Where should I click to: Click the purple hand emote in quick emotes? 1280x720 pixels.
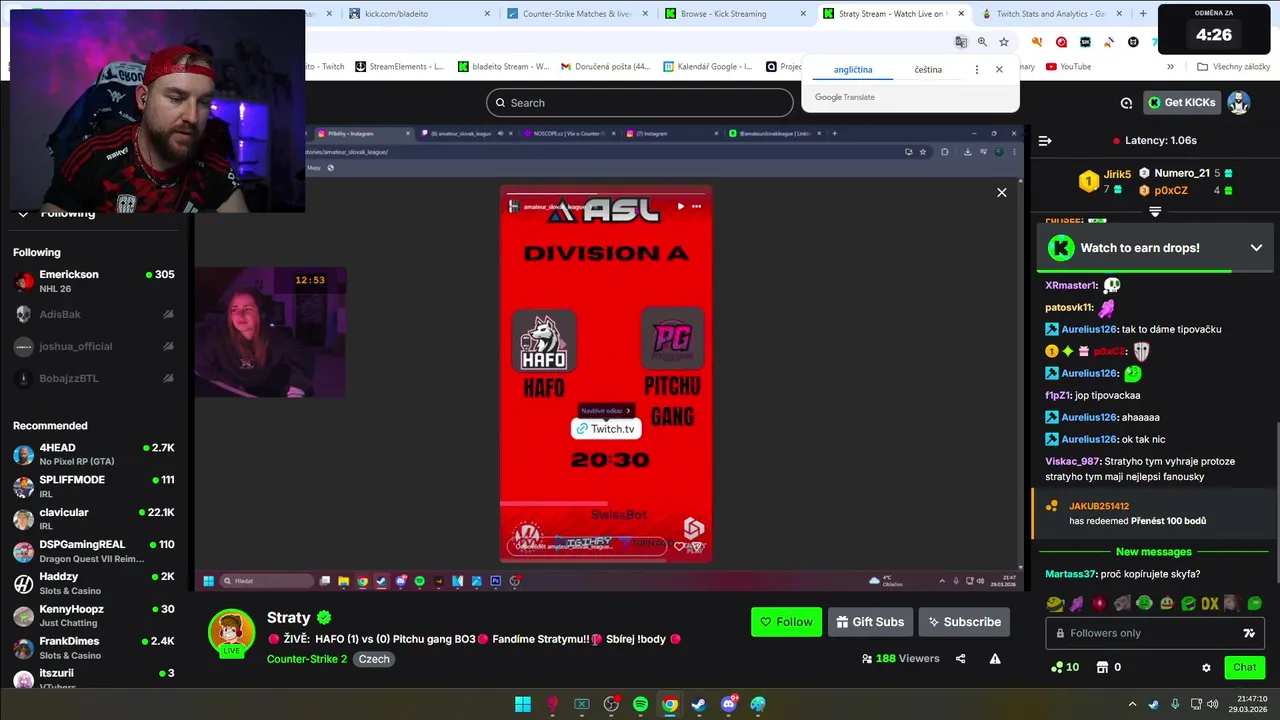[1076, 603]
